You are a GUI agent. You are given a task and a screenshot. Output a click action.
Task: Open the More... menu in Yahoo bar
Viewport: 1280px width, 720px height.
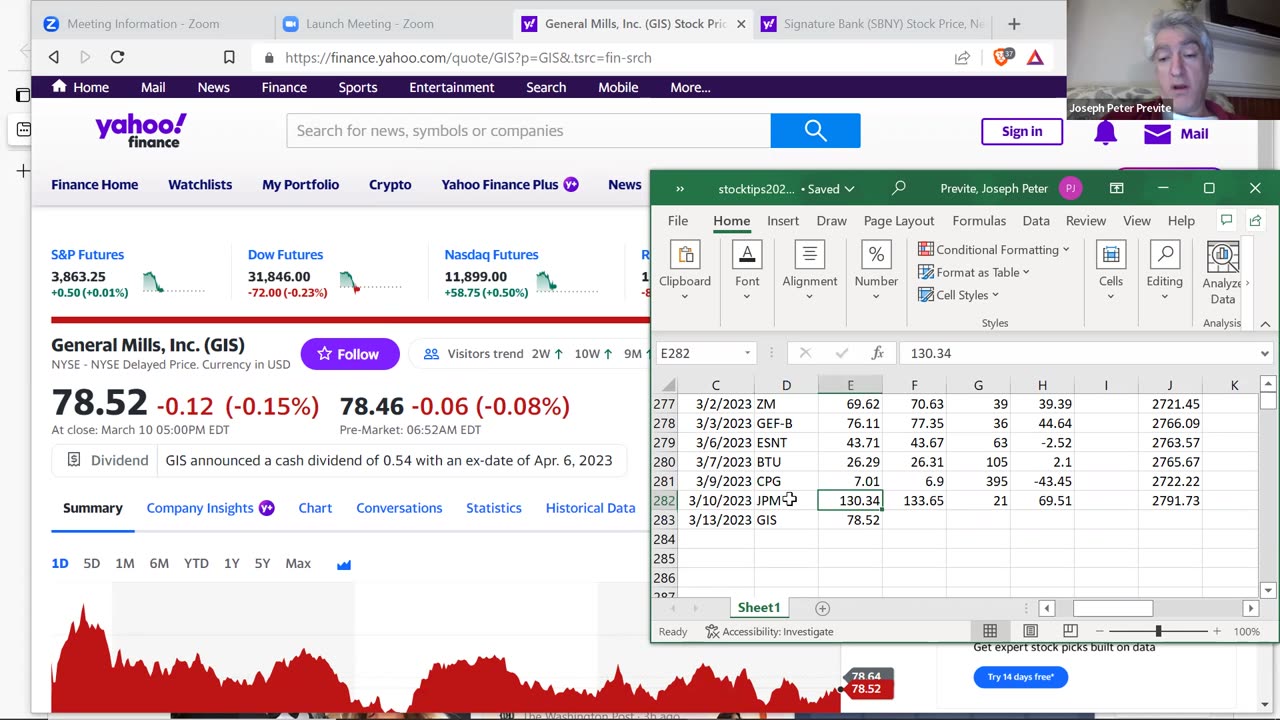(x=690, y=88)
